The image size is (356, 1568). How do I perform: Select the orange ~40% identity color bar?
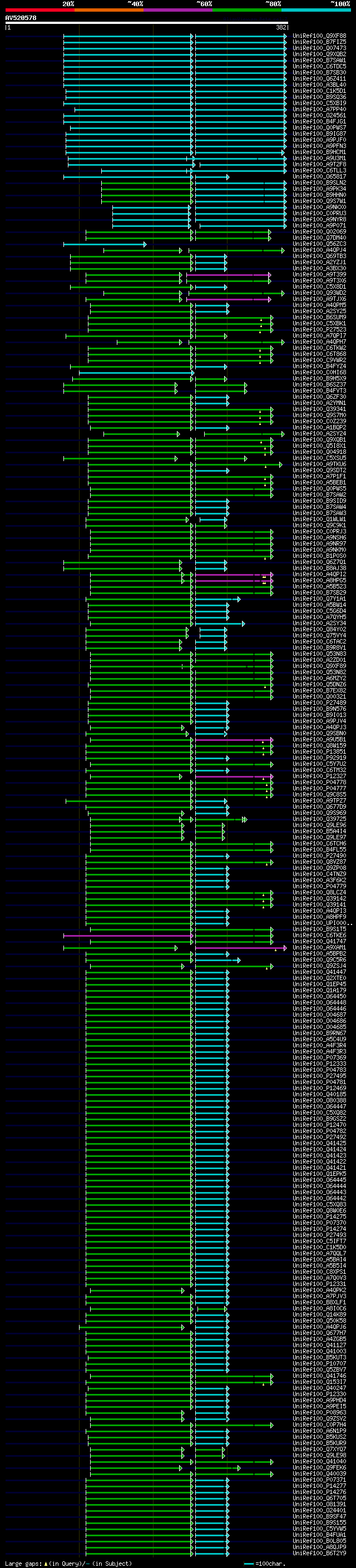pos(109,10)
